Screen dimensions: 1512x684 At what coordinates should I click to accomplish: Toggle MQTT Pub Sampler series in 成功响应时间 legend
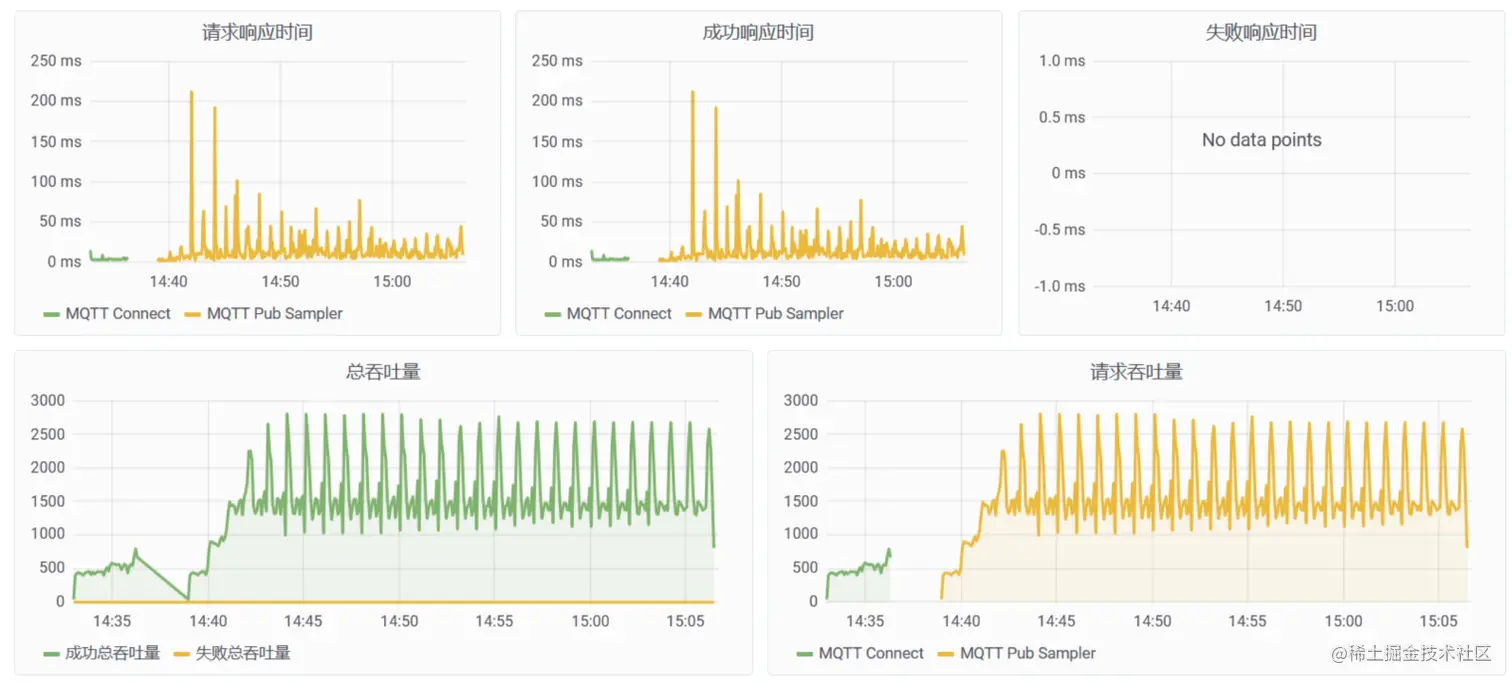[776, 313]
